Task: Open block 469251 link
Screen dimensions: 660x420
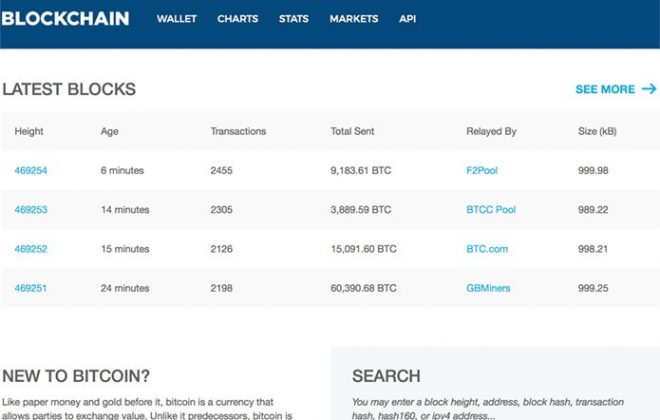Action: (31, 288)
